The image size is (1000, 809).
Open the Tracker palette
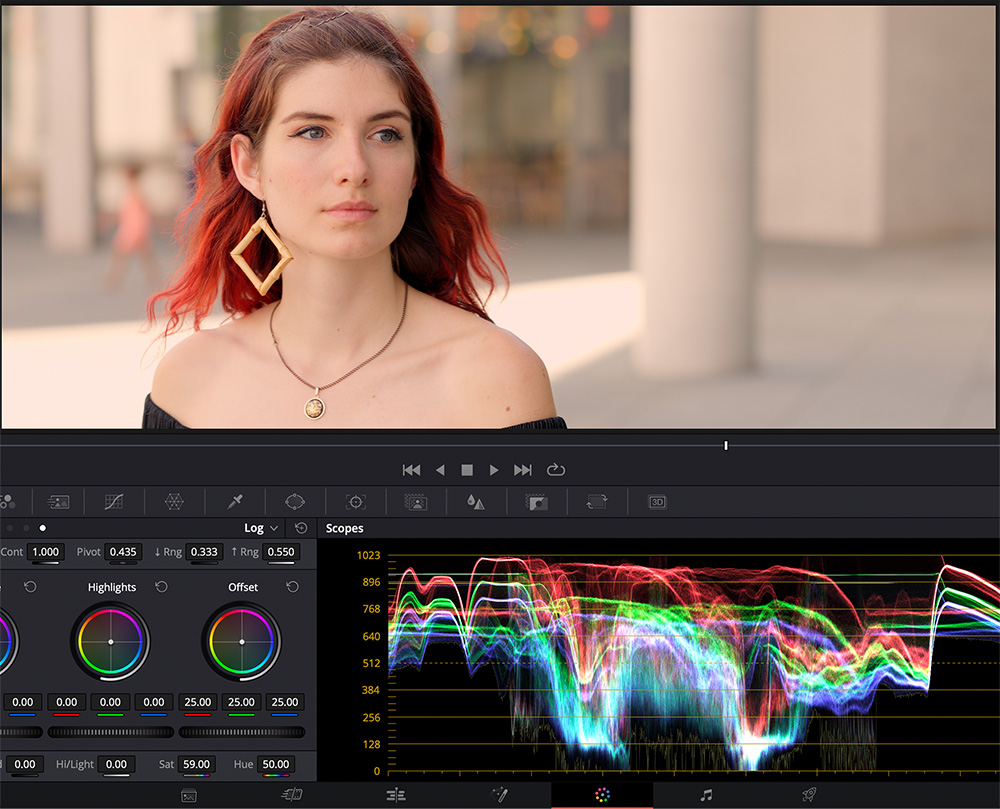[x=355, y=502]
